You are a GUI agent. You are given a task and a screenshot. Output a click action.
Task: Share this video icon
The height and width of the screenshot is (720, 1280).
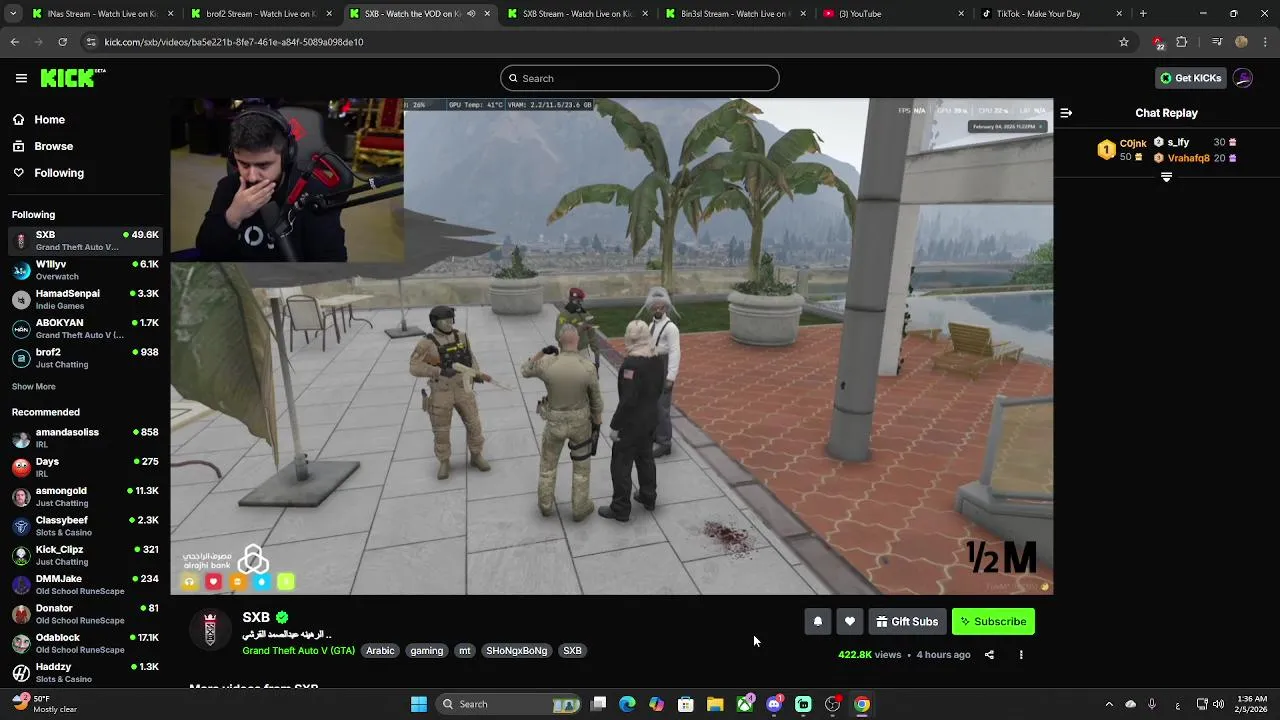[989, 655]
